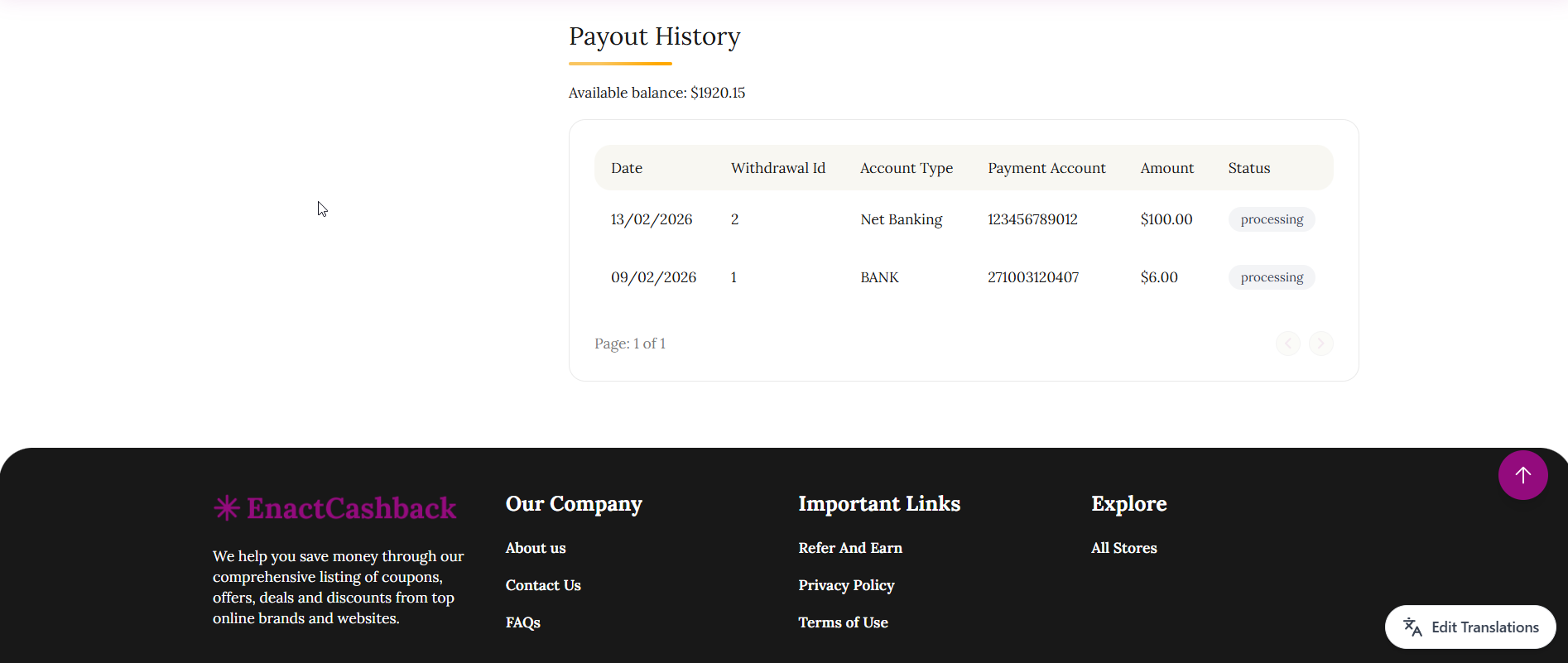The height and width of the screenshot is (663, 1568).
Task: Click the EnactCashback footer logo
Action: pos(334,508)
